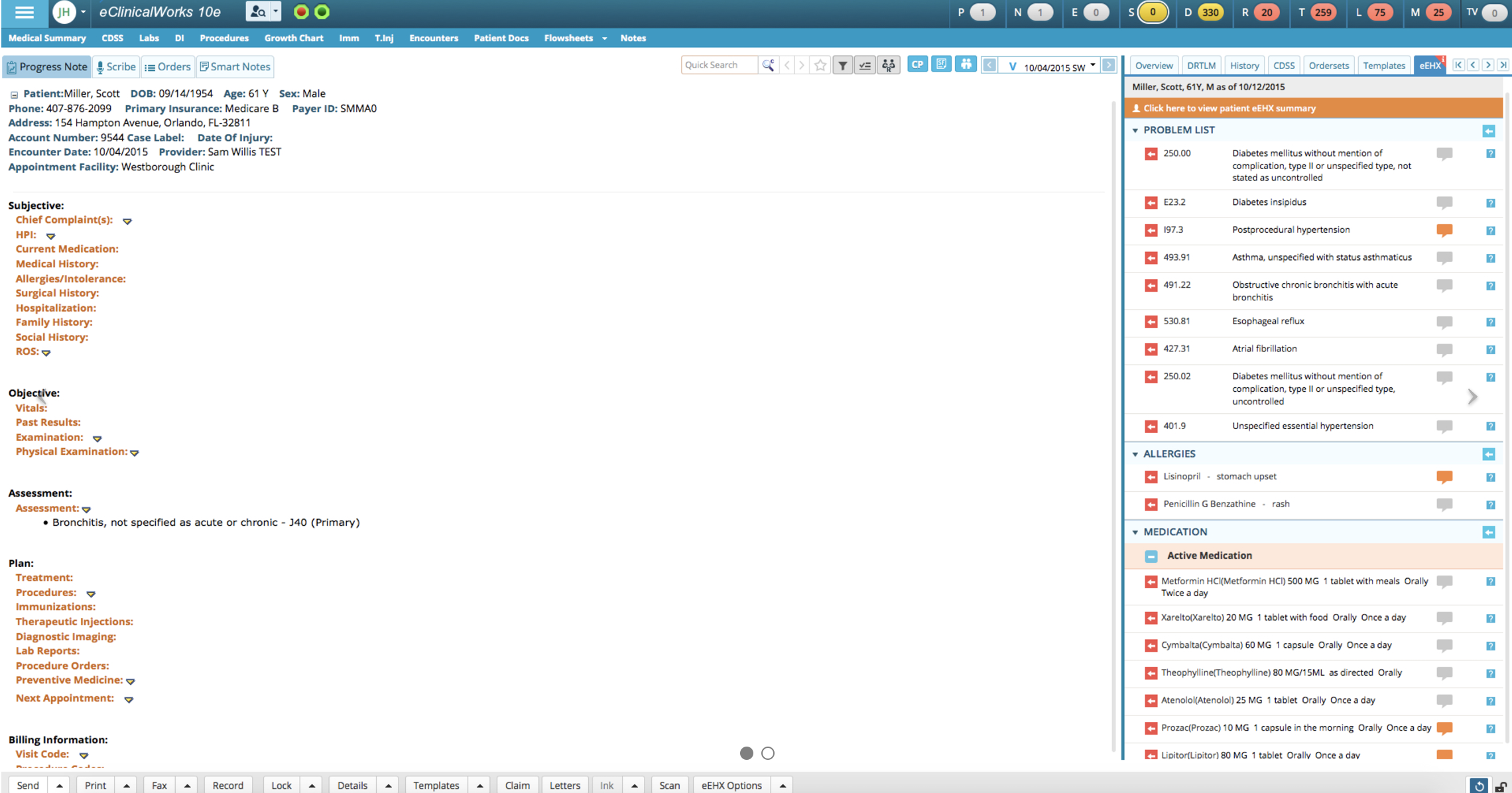The image size is (1512, 793).
Task: Import Diabetes insipidus via red arrow
Action: 1151,203
